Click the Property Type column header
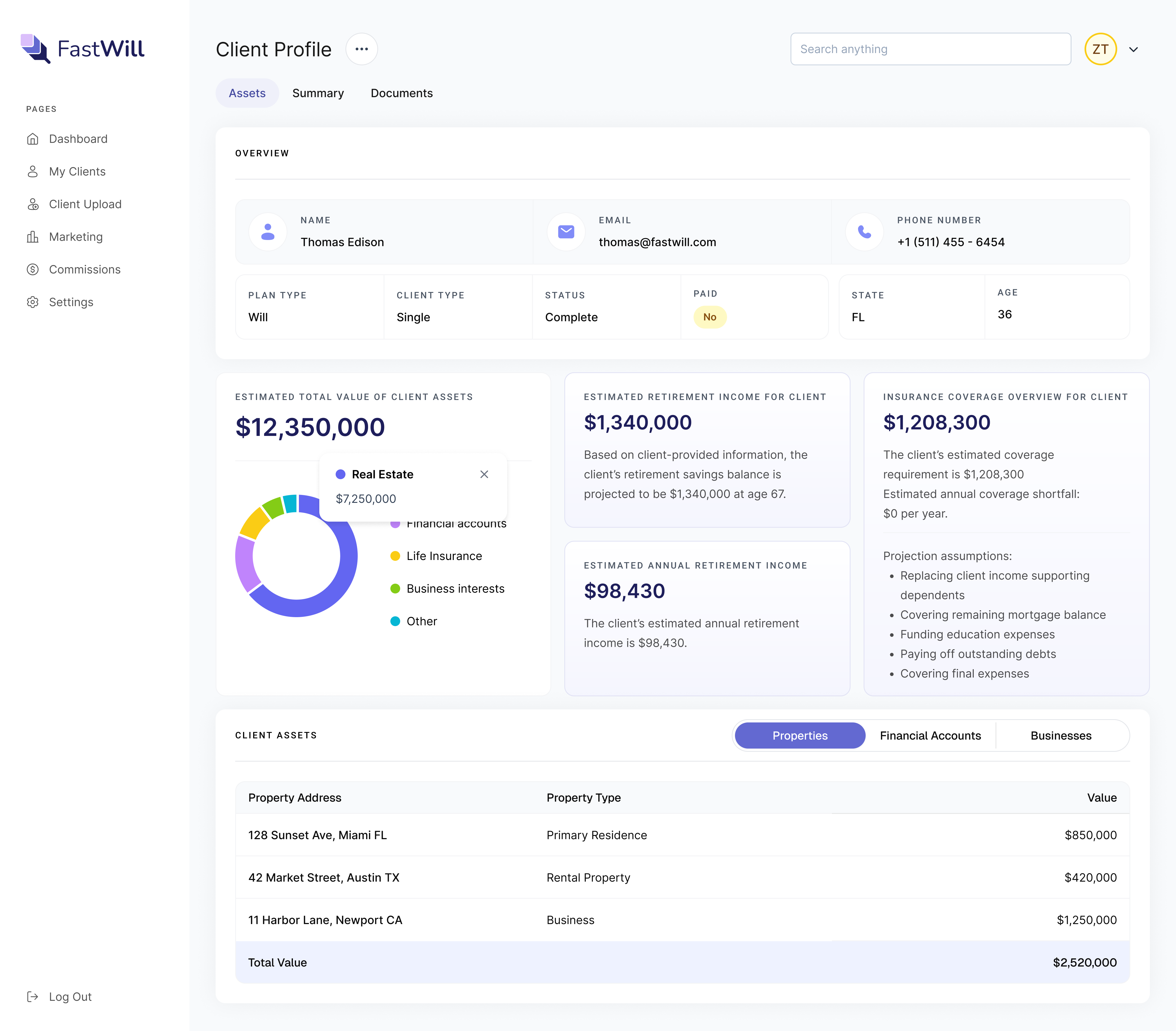 (583, 798)
